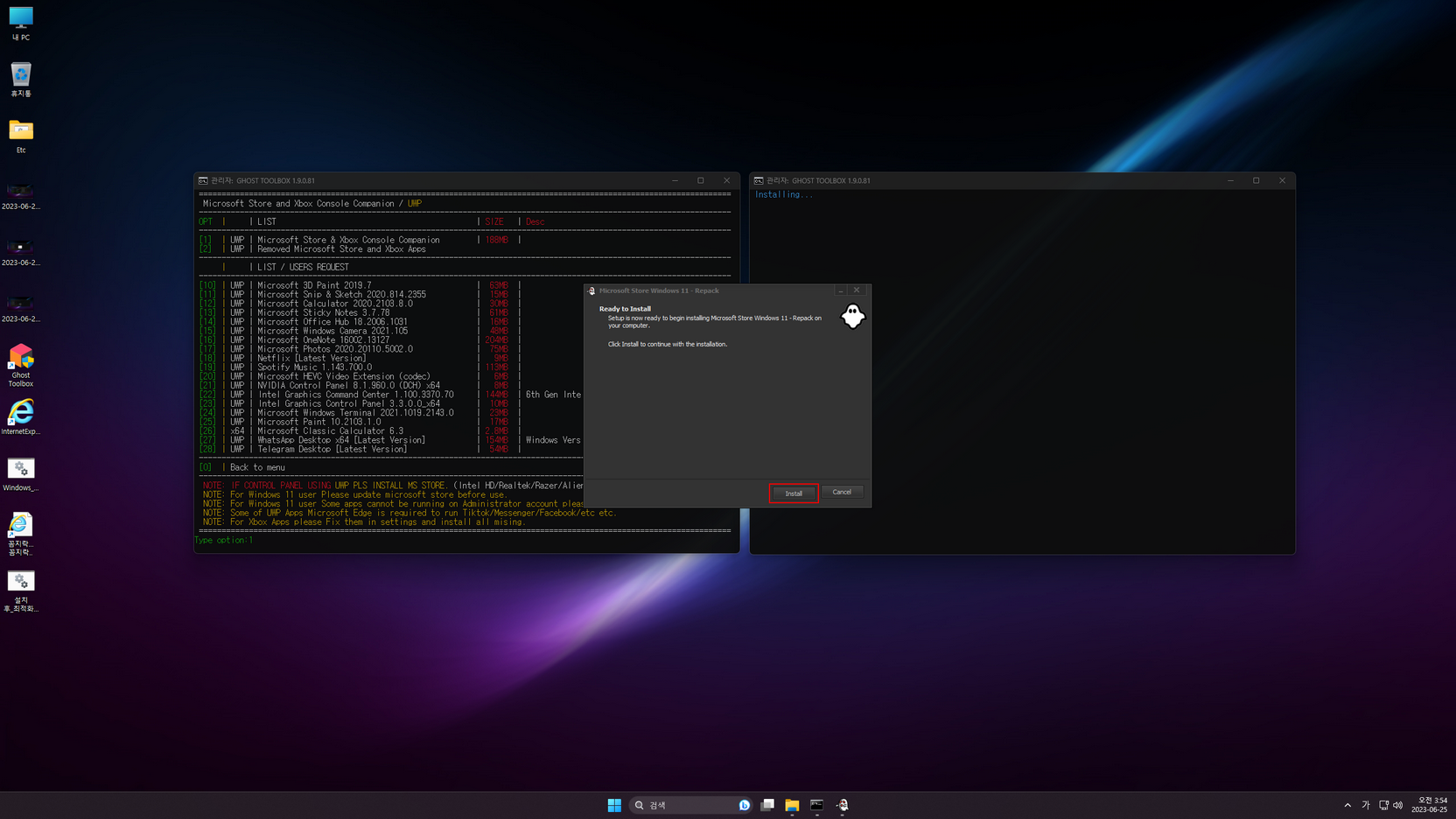The image size is (1456, 819).
Task: Close the right Ghost Toolbox Installing window
Action: tap(1282, 180)
